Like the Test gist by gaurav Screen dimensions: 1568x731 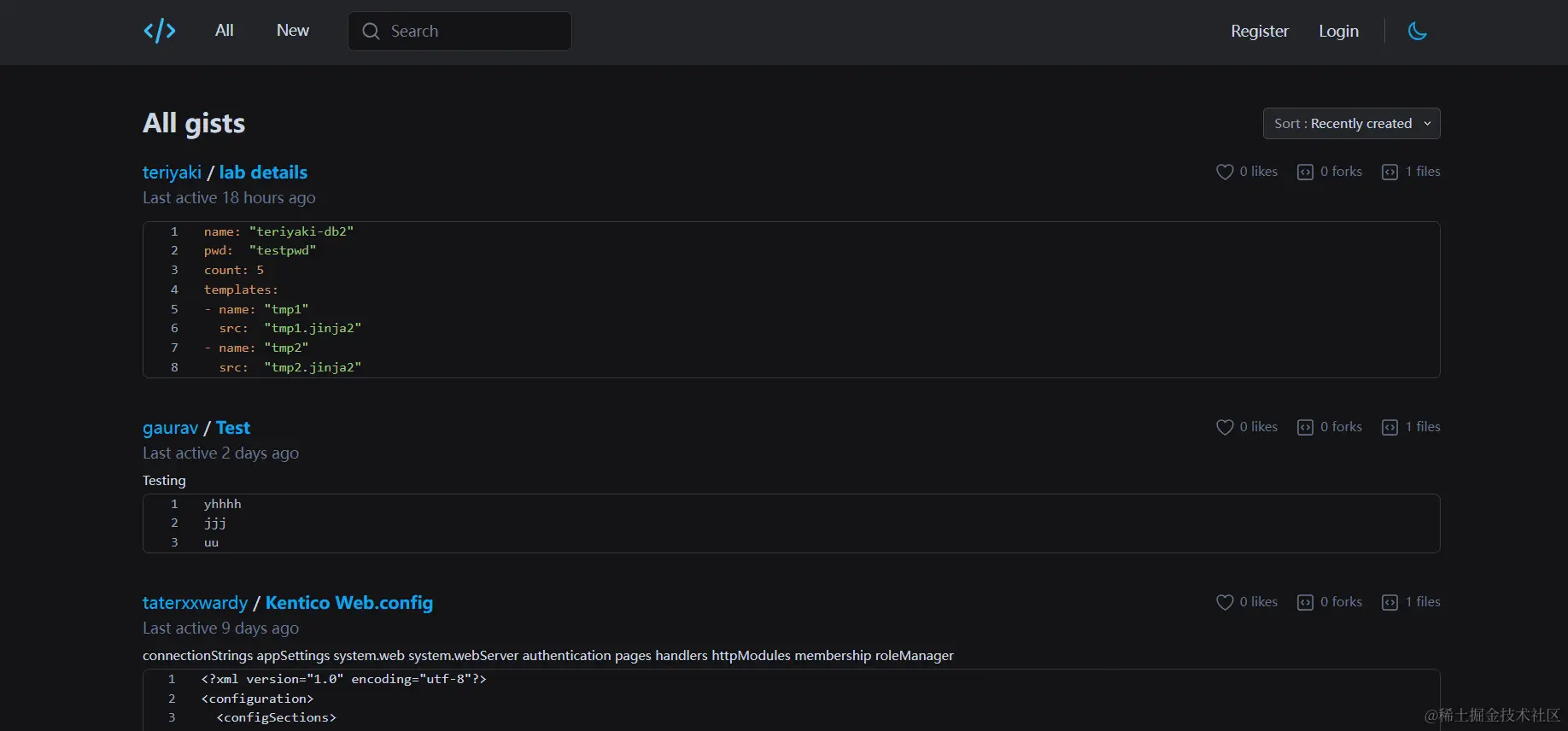pos(1225,427)
